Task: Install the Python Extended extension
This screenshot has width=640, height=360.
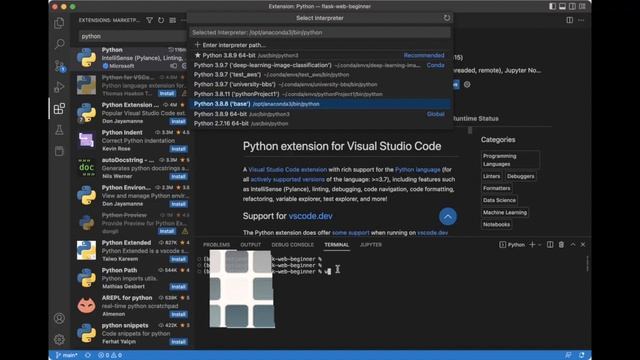Action: (x=178, y=259)
